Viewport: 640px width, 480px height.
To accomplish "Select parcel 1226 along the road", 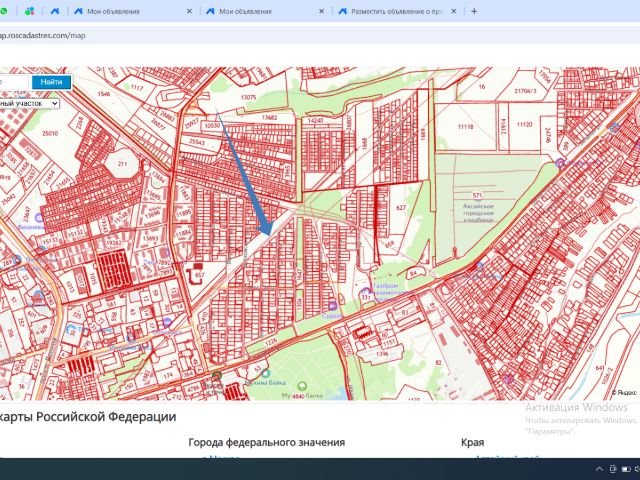I will [x=271, y=341].
